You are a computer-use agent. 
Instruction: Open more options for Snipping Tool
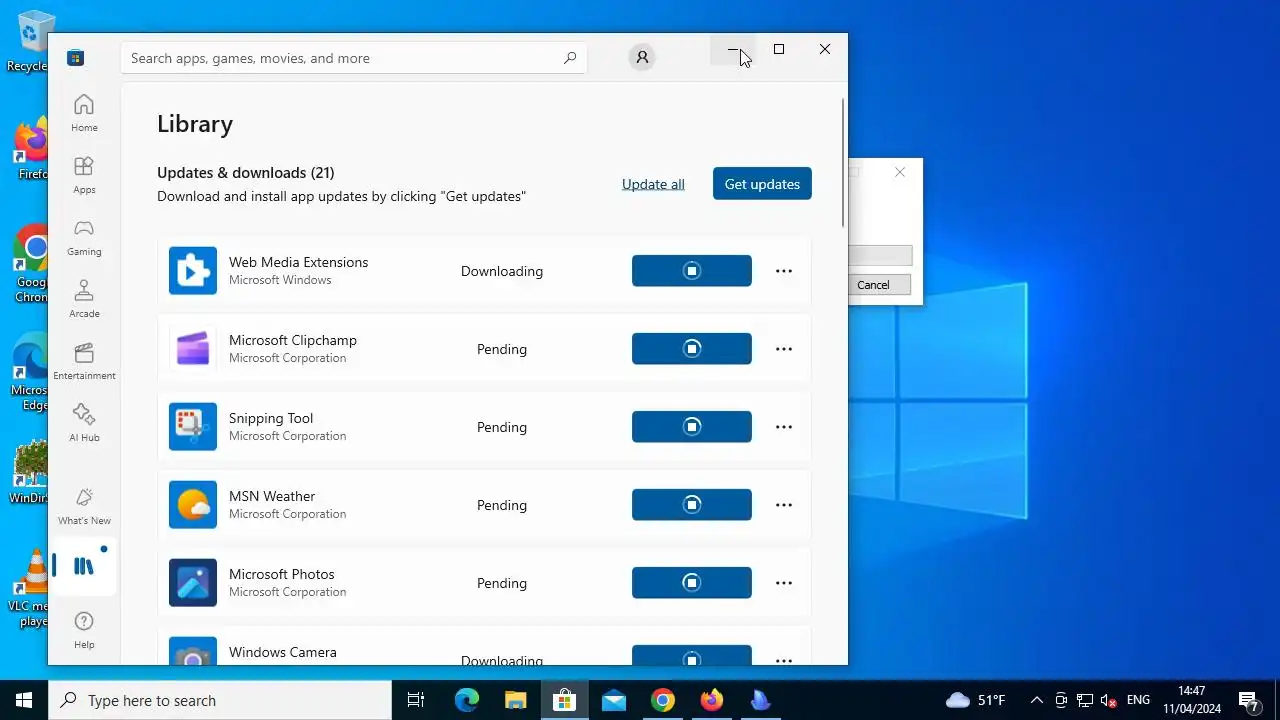point(784,427)
